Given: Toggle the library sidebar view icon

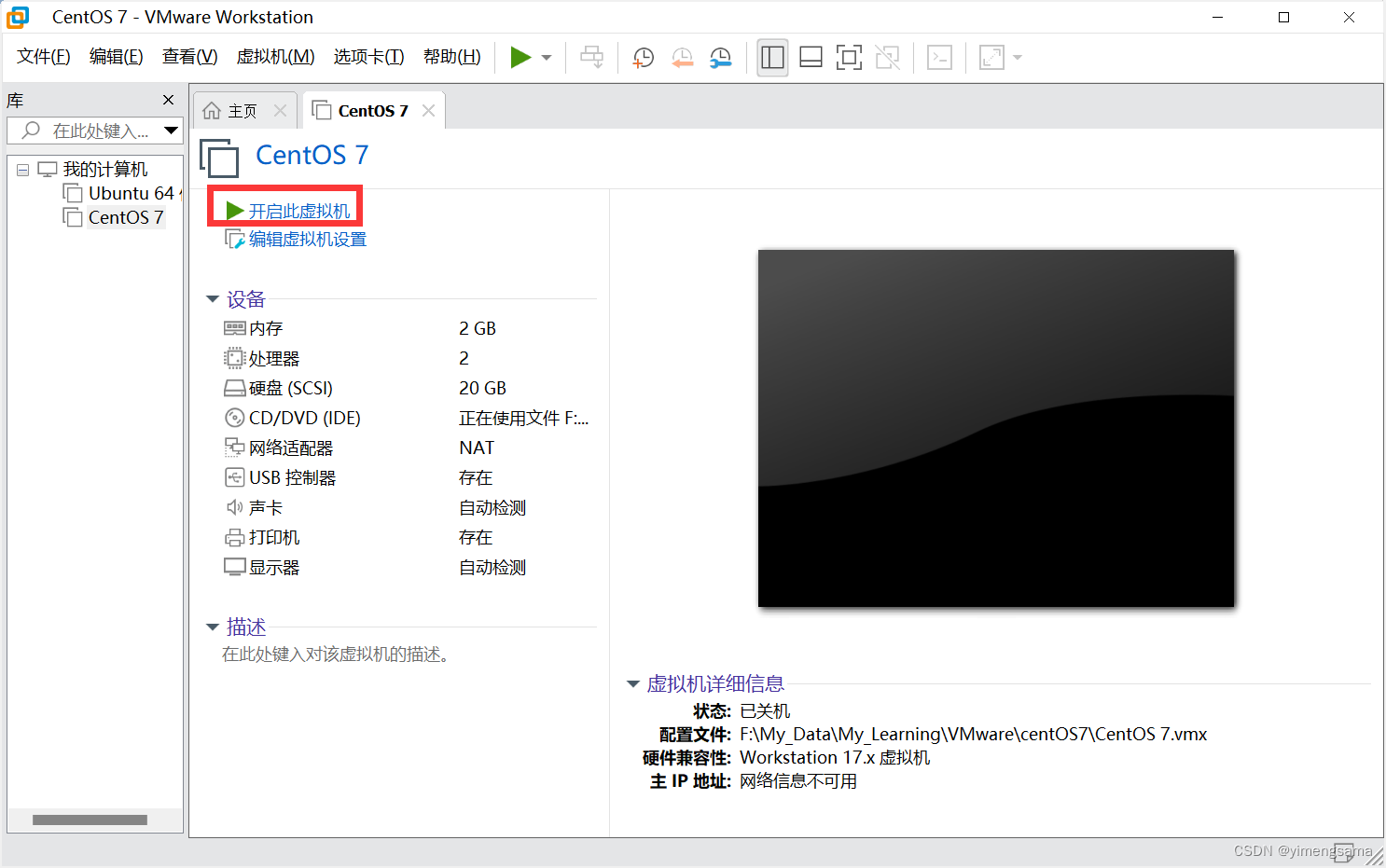Looking at the screenshot, I should 772,58.
